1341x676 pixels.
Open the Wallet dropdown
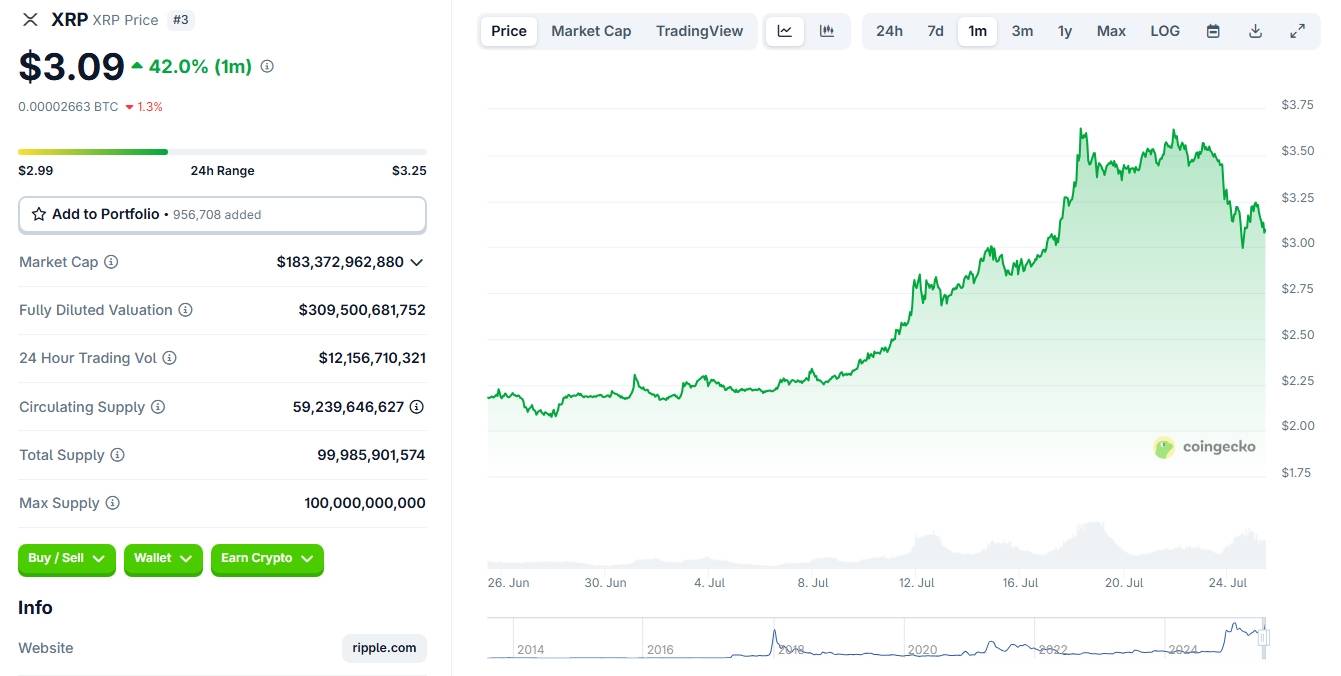[163, 559]
